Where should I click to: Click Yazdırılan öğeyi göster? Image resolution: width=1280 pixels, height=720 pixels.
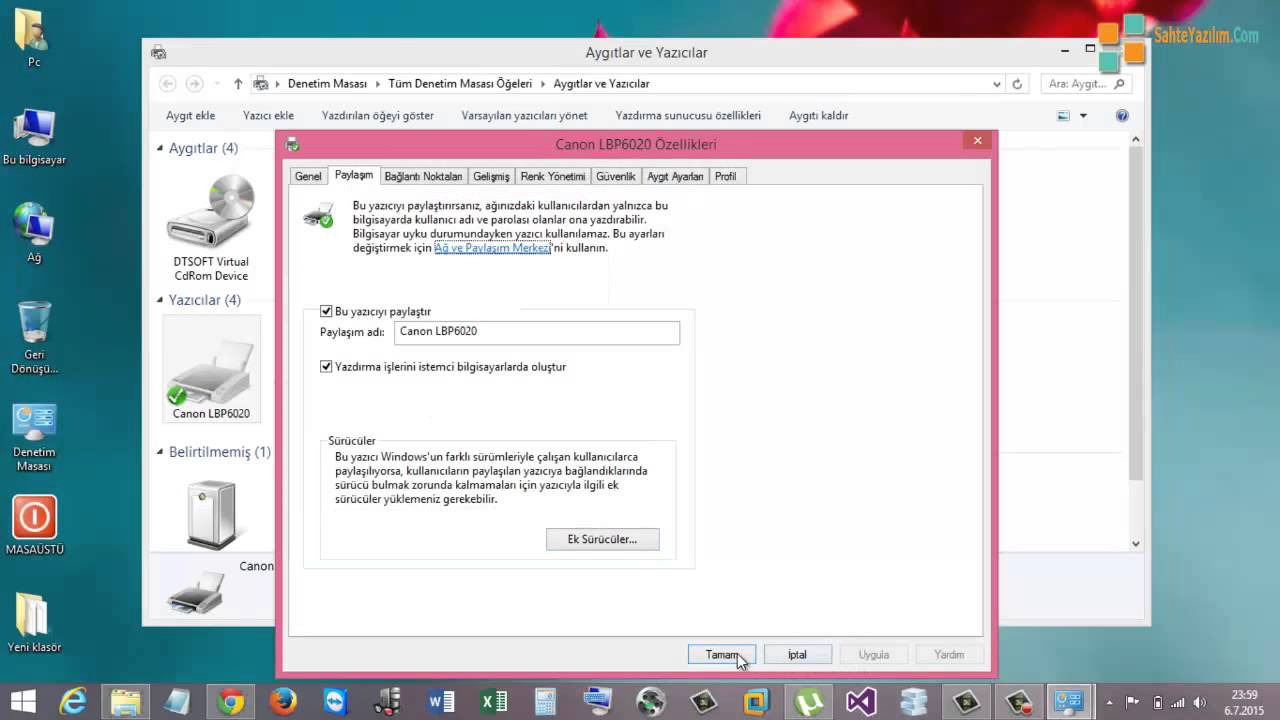click(x=378, y=116)
